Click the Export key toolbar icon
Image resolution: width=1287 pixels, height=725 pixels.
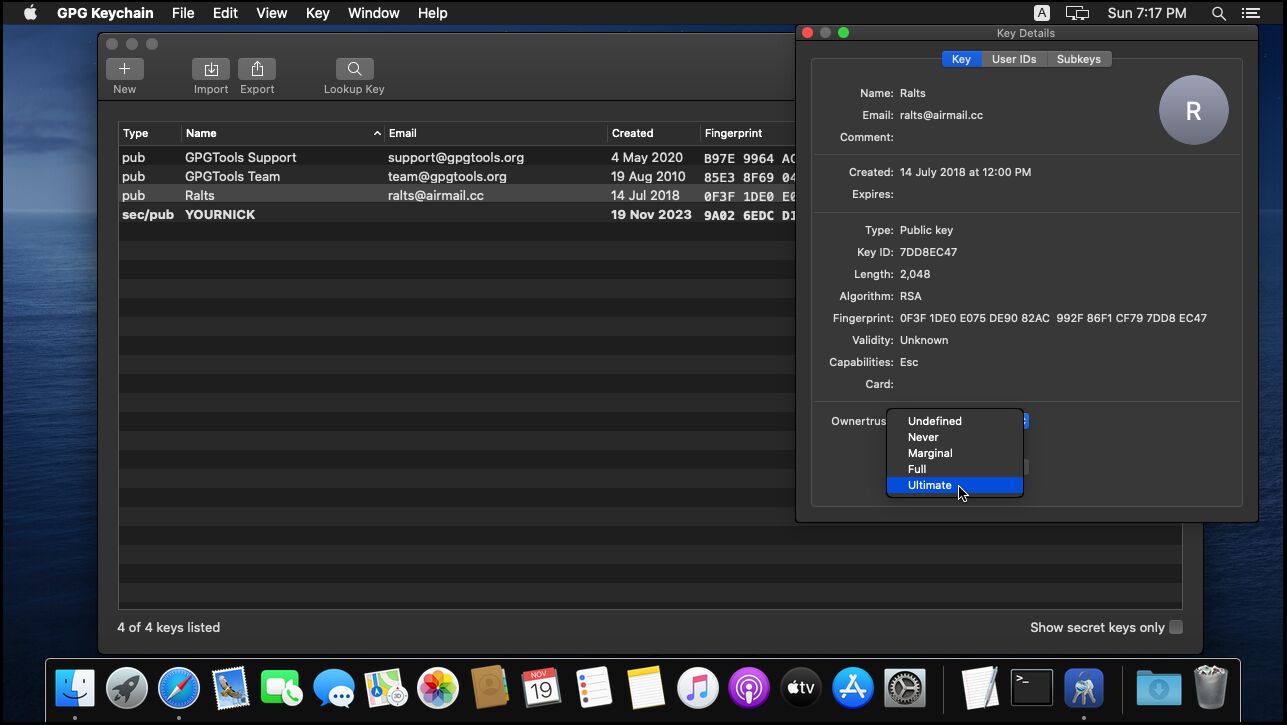click(x=257, y=69)
